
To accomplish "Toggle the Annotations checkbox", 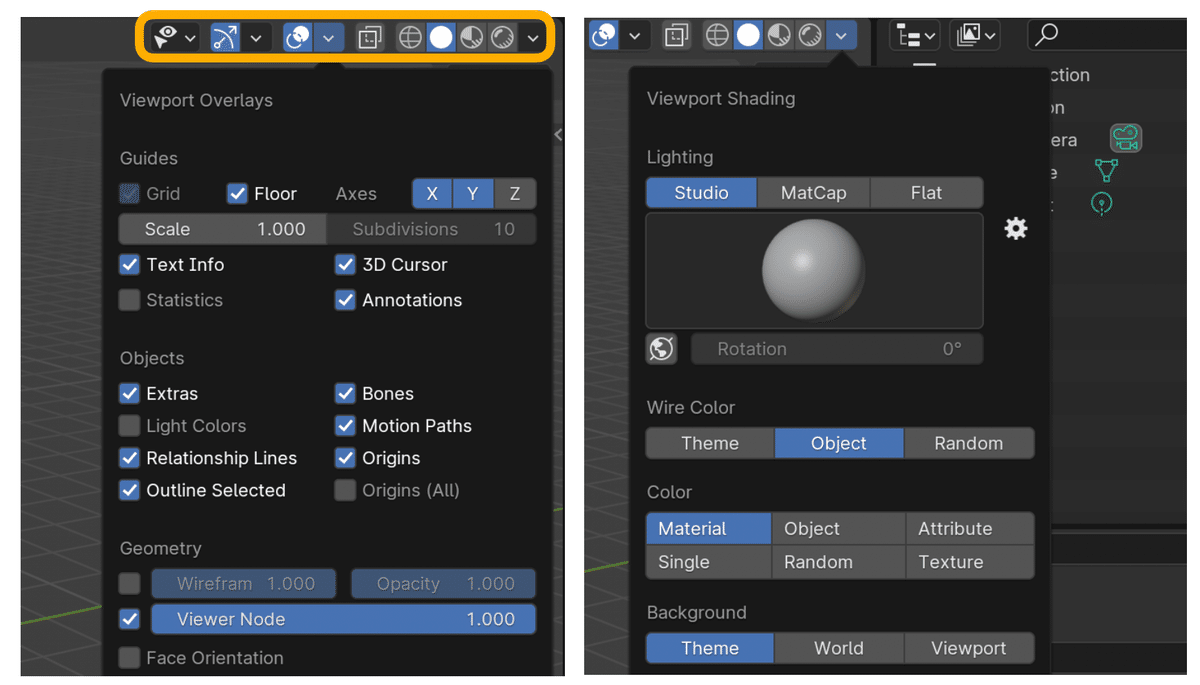I will [x=345, y=300].
